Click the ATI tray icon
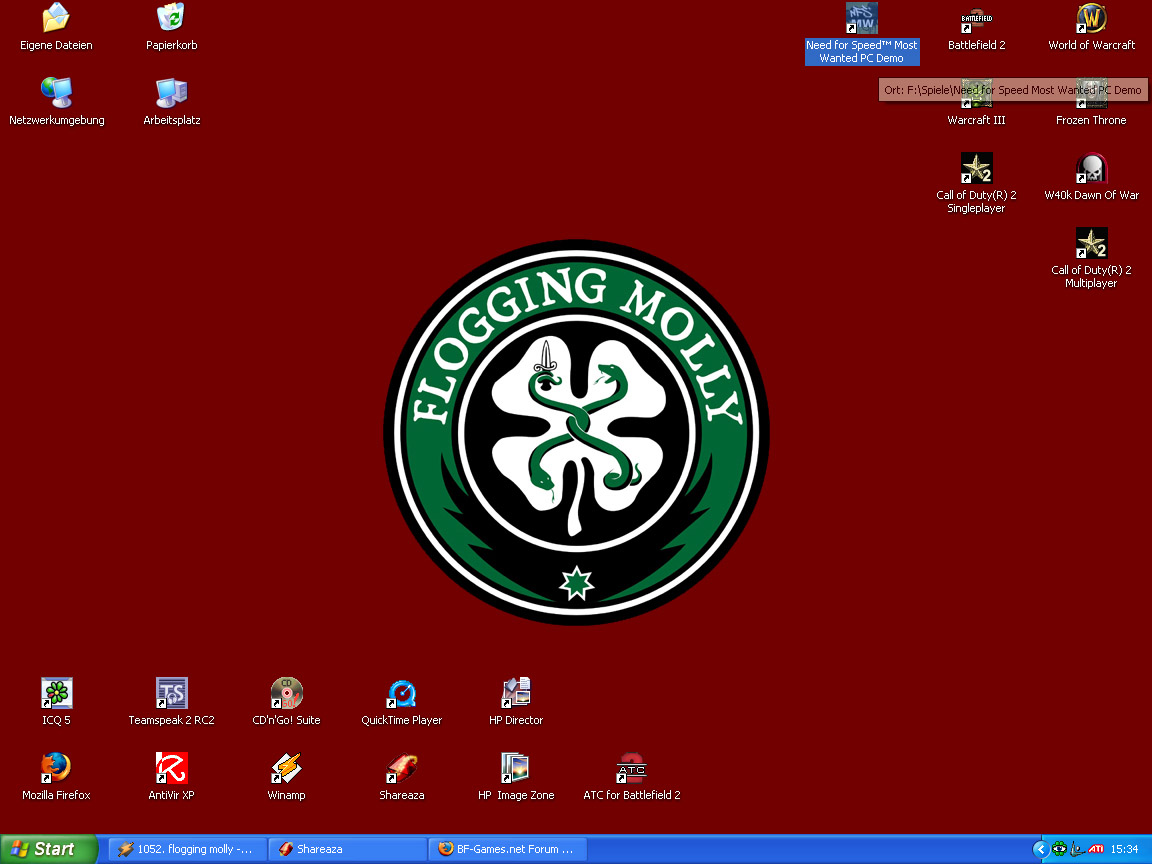Image resolution: width=1152 pixels, height=864 pixels. point(1096,849)
